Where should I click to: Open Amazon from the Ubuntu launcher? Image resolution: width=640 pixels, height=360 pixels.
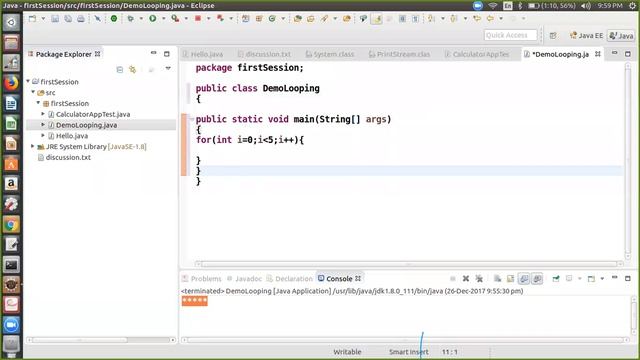[11, 184]
